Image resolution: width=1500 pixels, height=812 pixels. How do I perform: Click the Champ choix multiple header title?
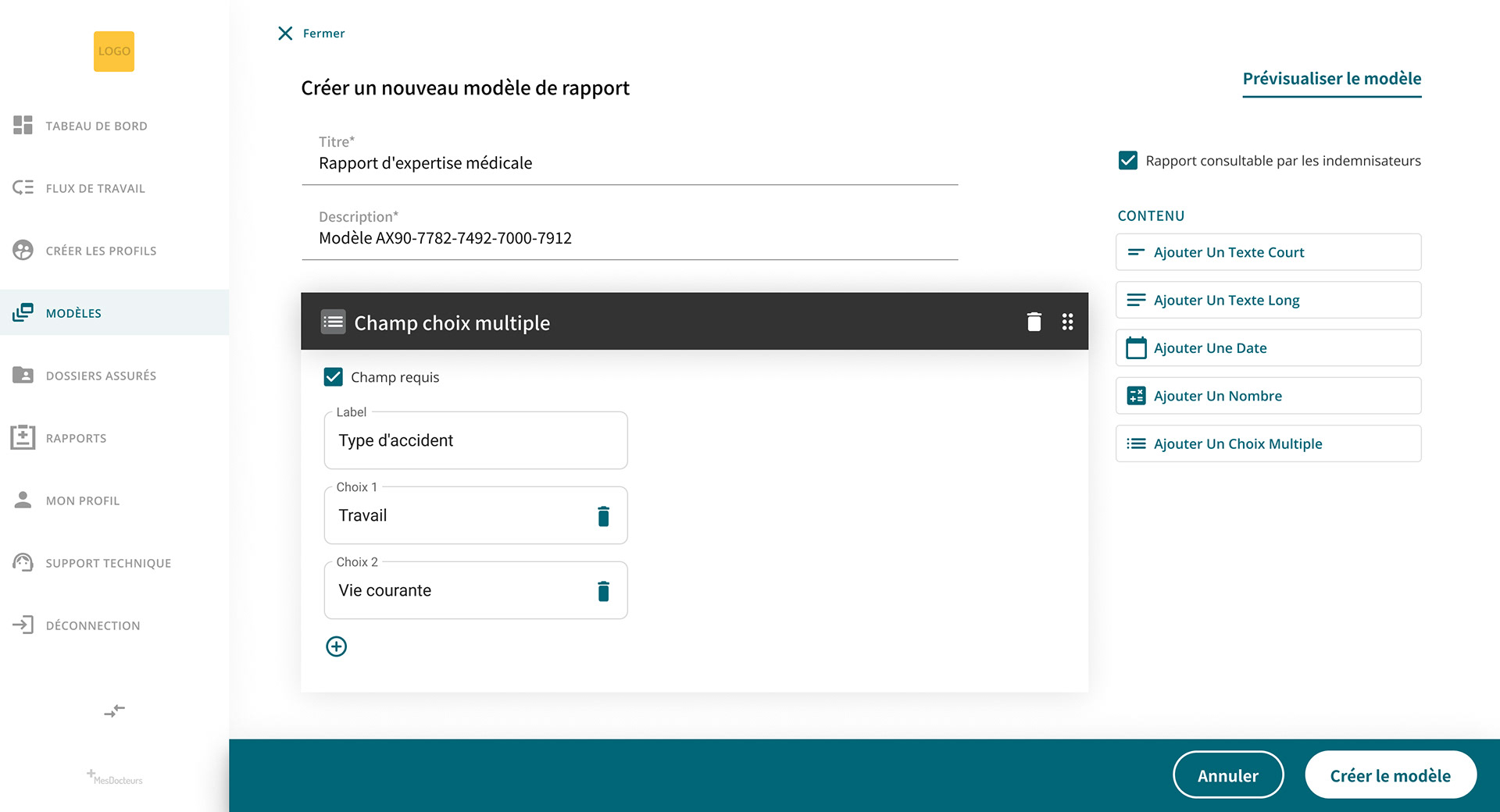pyautogui.click(x=452, y=322)
